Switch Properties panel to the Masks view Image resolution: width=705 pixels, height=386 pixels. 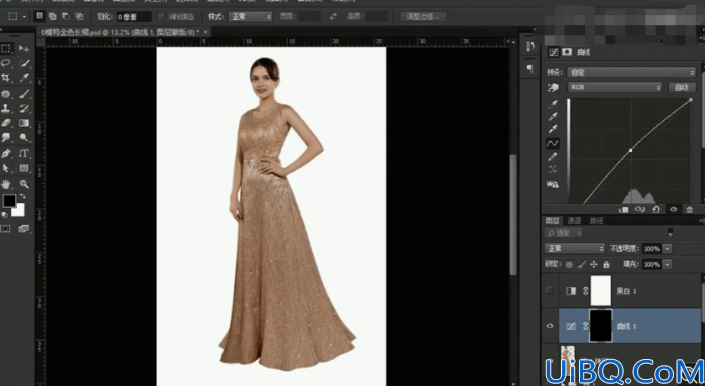click(x=567, y=52)
